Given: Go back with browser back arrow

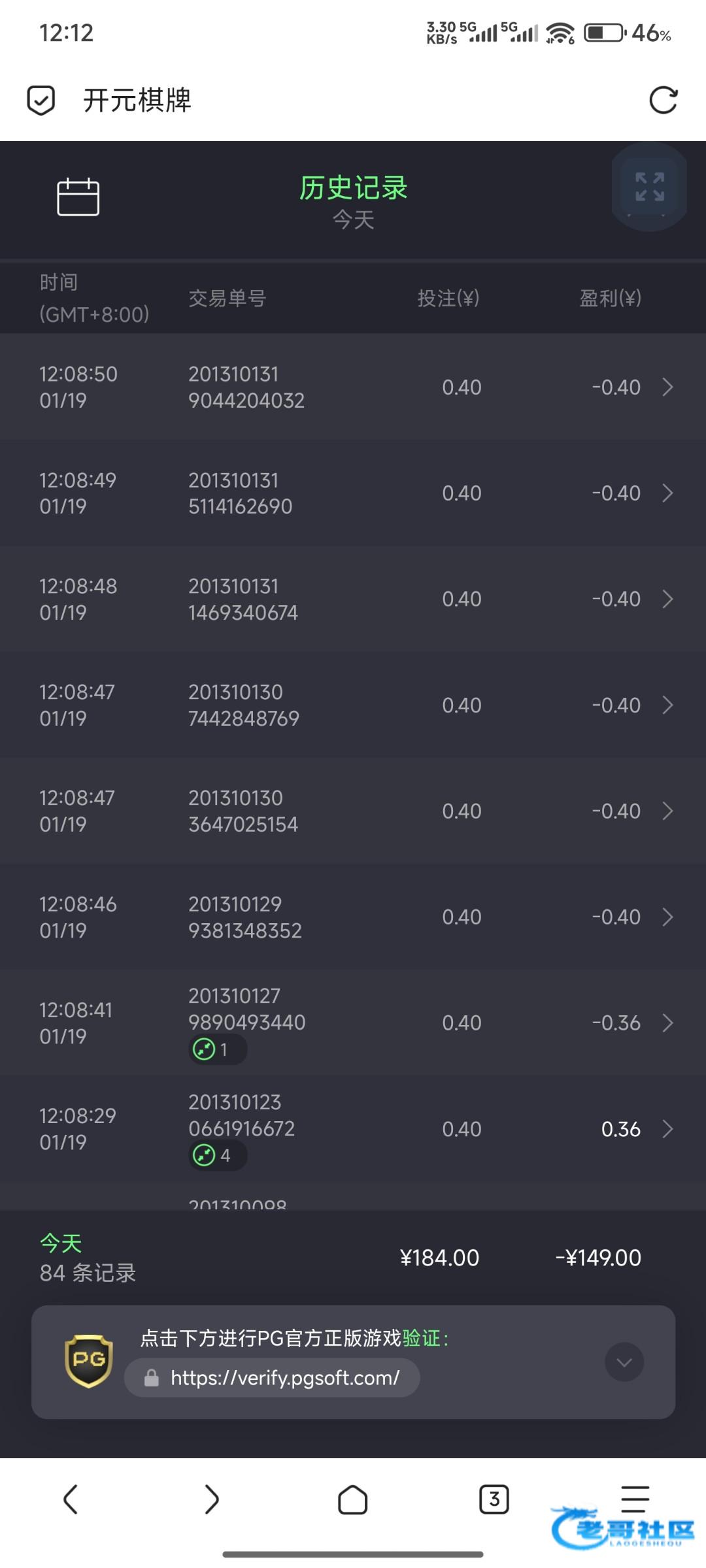Looking at the screenshot, I should pos(71,1499).
